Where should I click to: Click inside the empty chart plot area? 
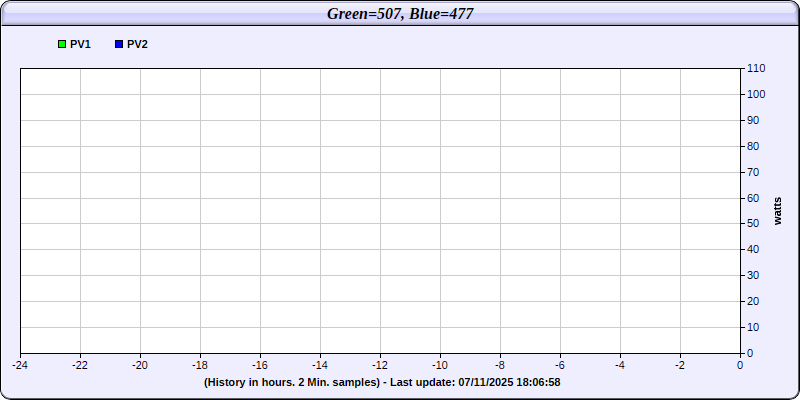click(380, 210)
